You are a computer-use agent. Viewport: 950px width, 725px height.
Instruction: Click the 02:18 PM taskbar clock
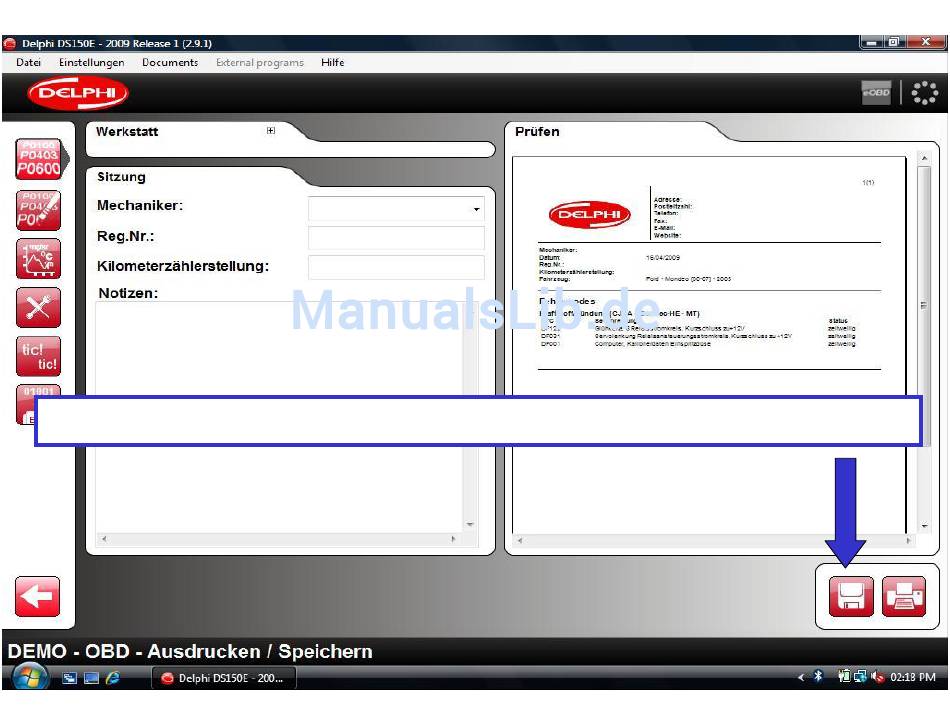click(x=912, y=677)
